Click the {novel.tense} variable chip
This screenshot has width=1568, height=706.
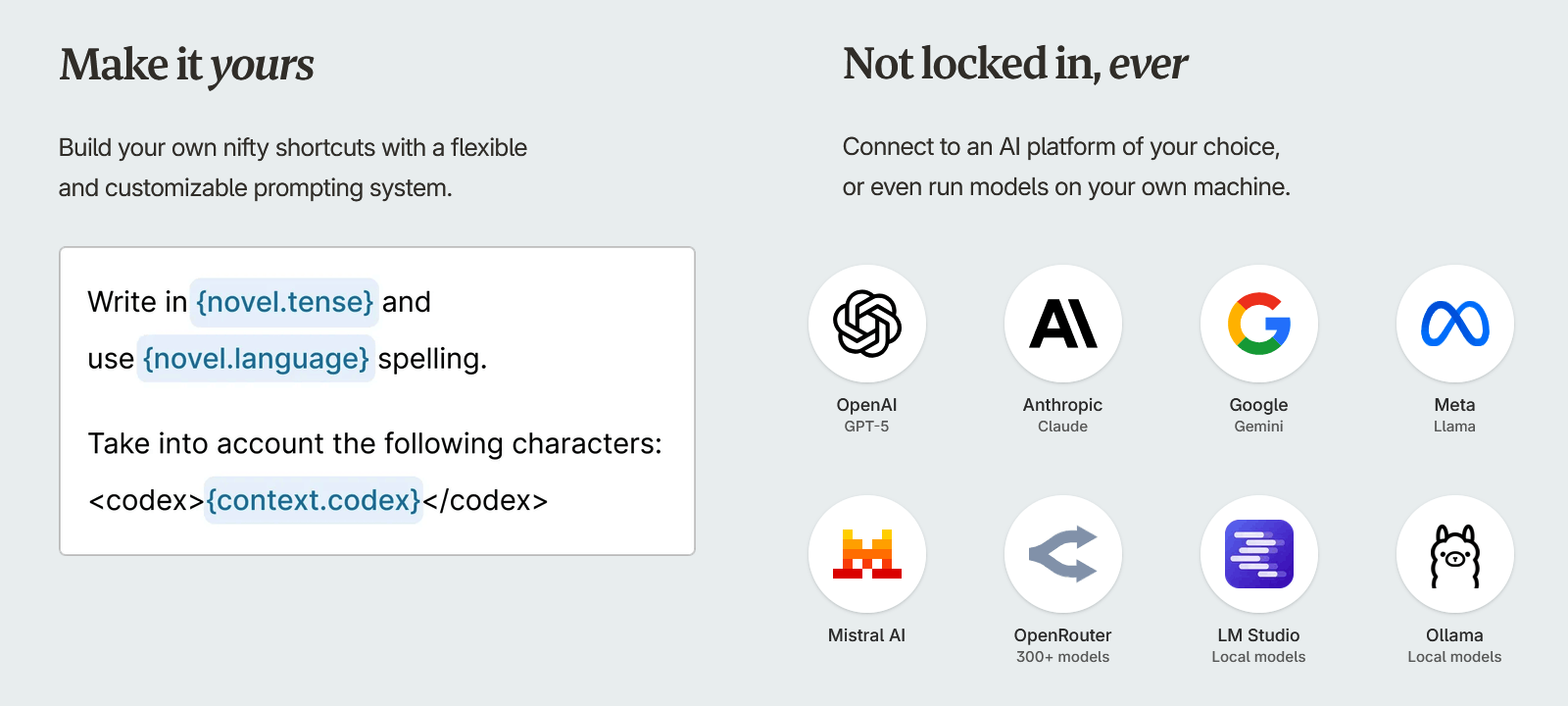pyautogui.click(x=284, y=302)
